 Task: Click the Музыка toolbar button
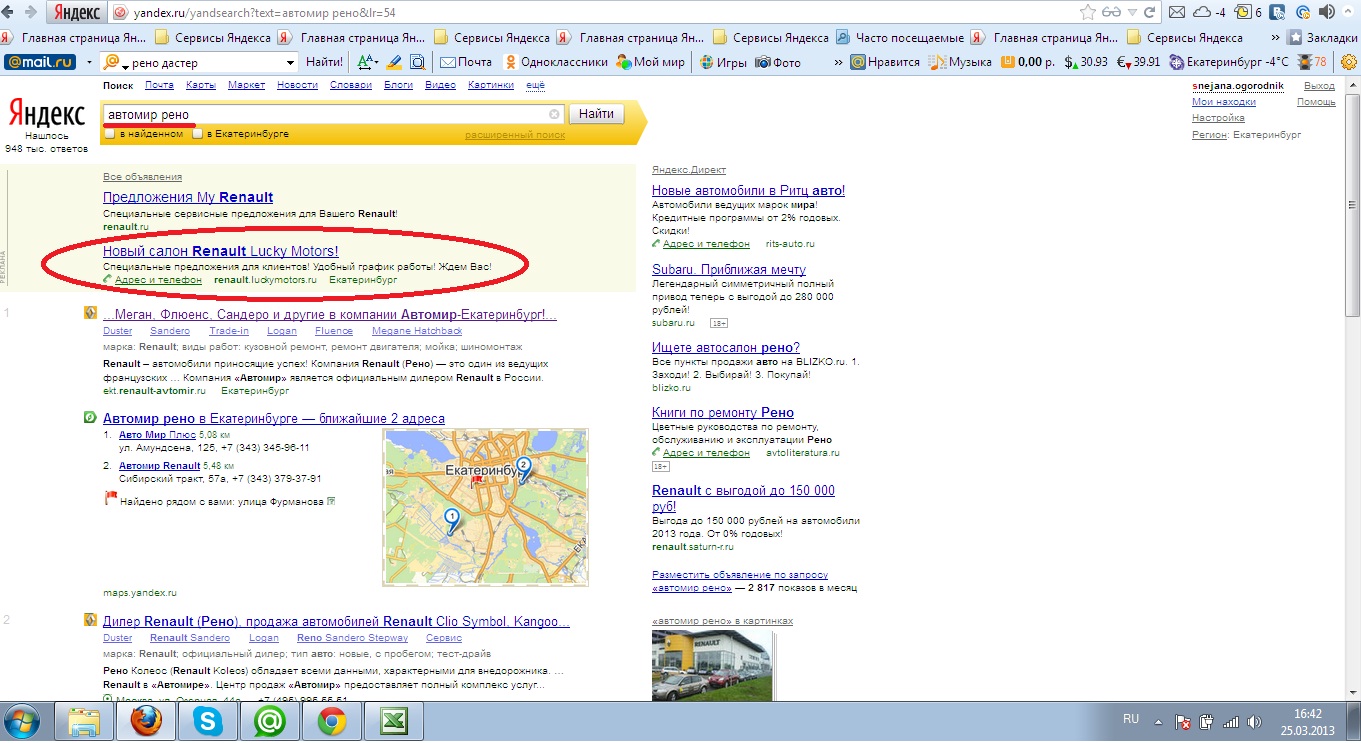click(x=960, y=62)
